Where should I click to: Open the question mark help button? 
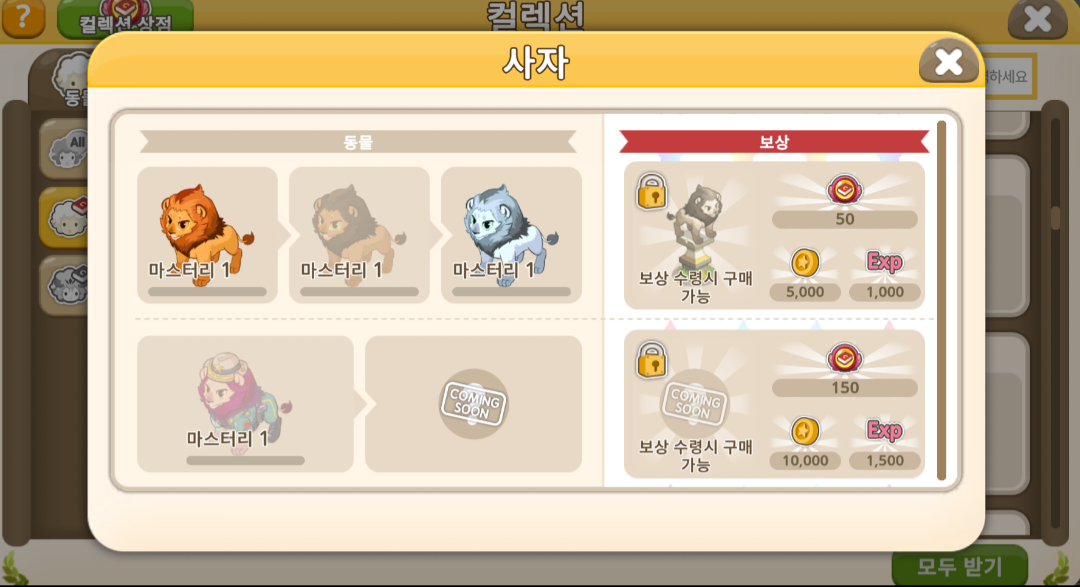tap(23, 17)
